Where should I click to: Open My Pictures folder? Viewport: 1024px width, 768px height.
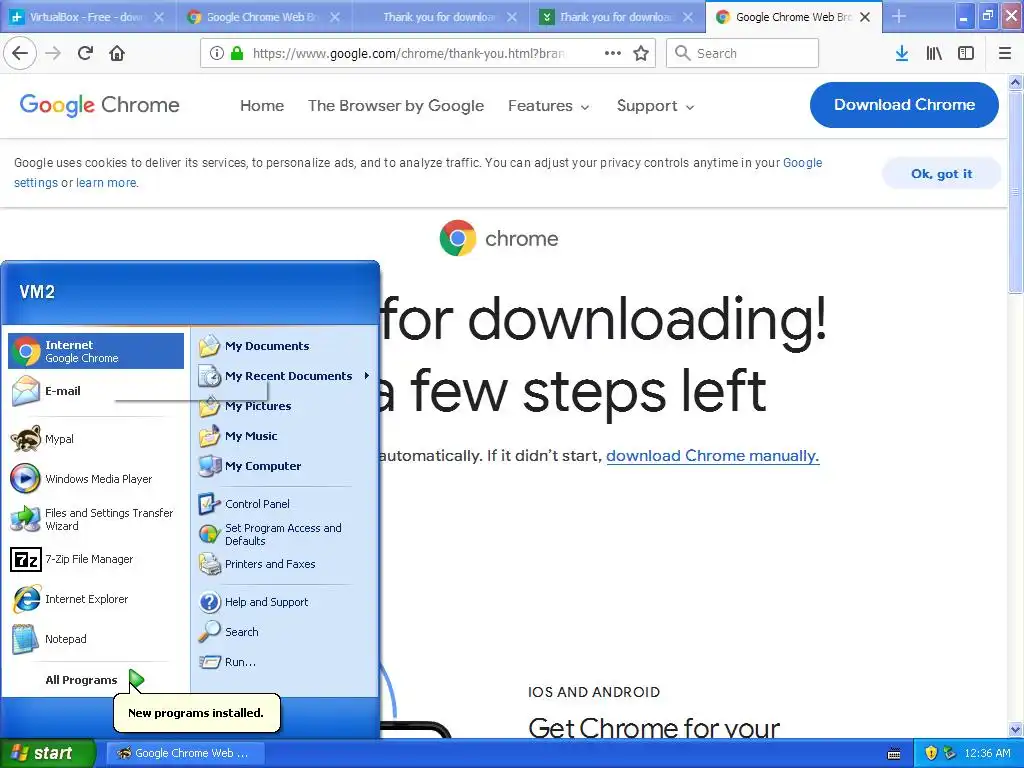click(x=285, y=406)
